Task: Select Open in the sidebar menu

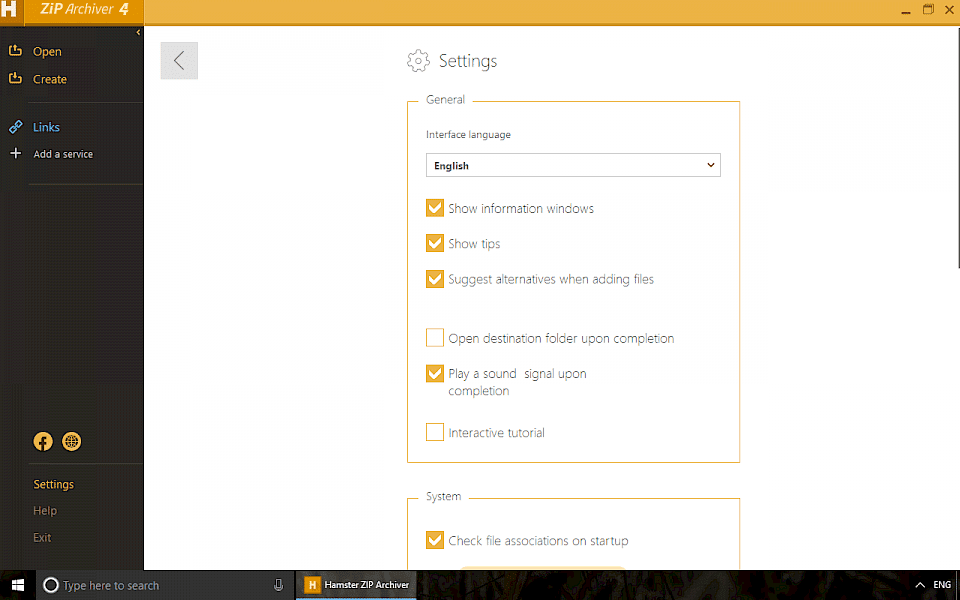Action: click(x=47, y=51)
